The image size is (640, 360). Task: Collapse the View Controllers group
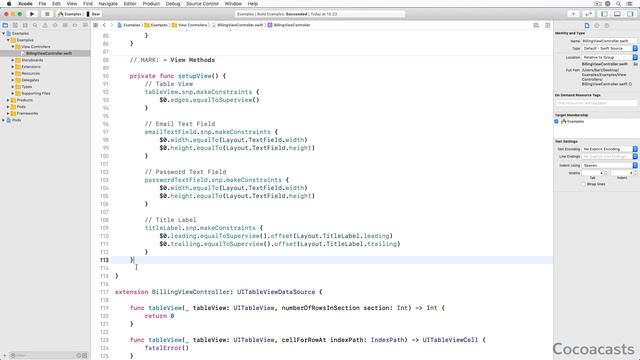[x=13, y=47]
